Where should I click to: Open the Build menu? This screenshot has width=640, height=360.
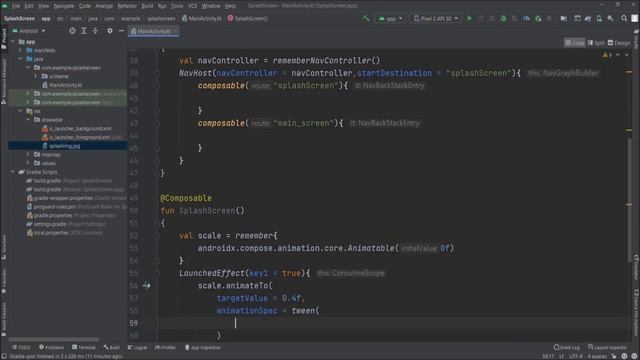[147, 6]
